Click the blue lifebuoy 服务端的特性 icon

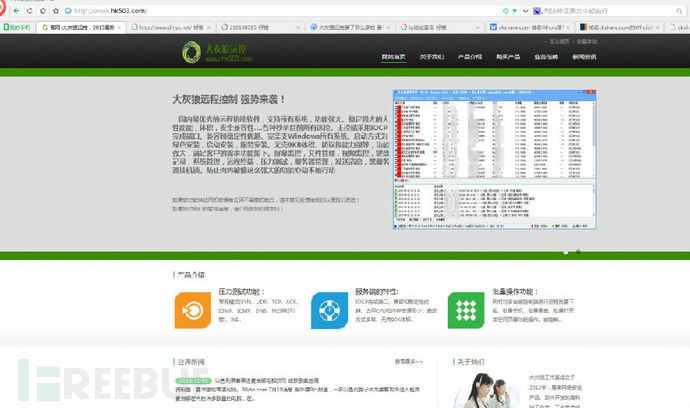pyautogui.click(x=330, y=310)
